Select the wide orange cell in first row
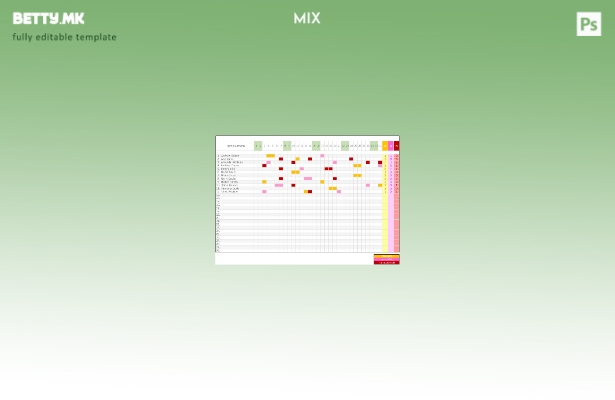Screen dimensions: 615x400 [x=270, y=155]
